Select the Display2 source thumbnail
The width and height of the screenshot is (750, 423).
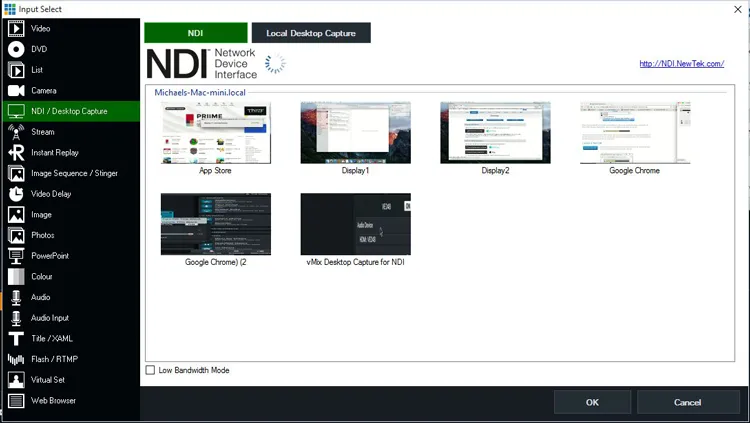(x=495, y=133)
